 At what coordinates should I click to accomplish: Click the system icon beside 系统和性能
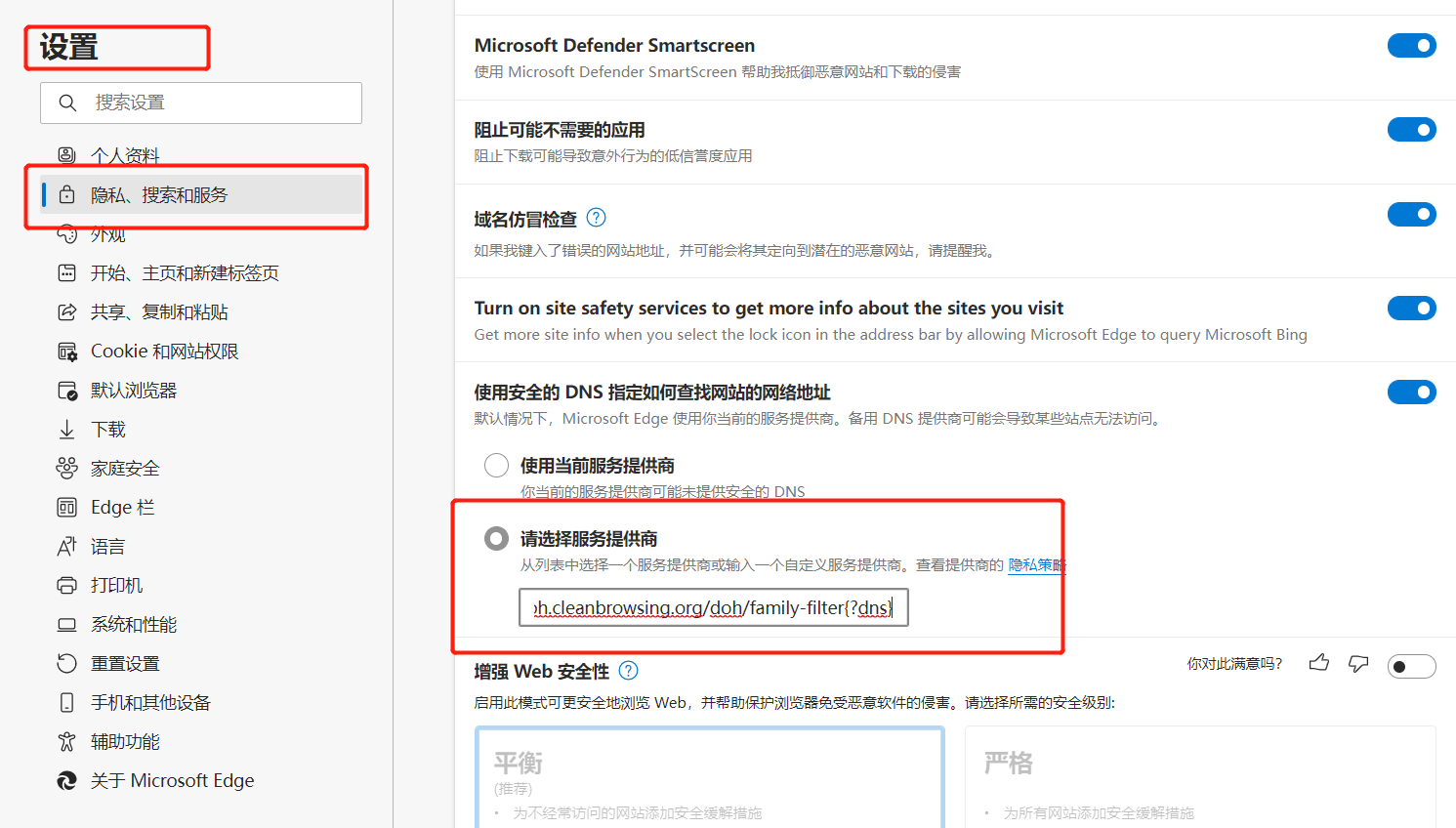66,624
